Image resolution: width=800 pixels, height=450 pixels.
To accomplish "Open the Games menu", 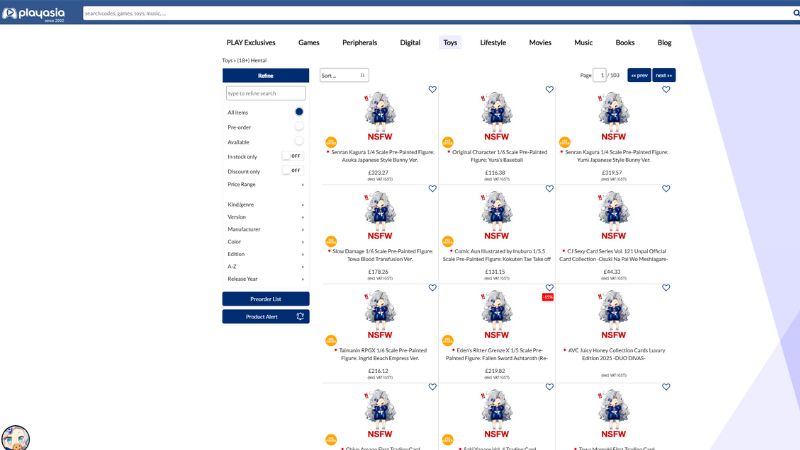I will 309,42.
